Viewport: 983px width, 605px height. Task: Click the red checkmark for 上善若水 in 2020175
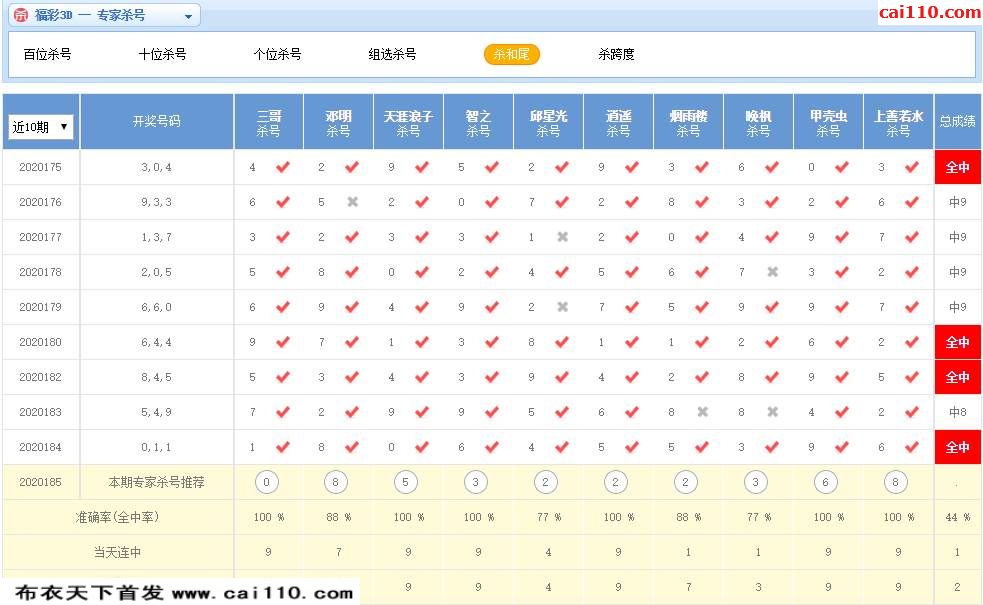[x=912, y=167]
